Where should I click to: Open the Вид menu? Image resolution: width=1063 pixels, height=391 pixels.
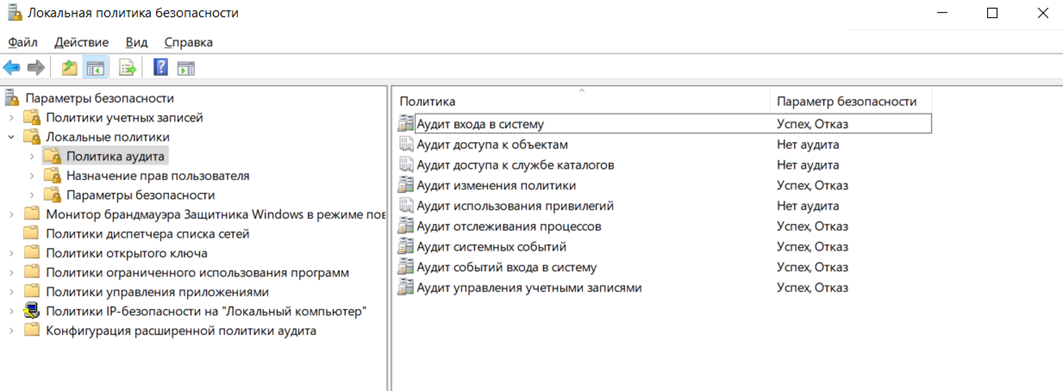(x=137, y=42)
